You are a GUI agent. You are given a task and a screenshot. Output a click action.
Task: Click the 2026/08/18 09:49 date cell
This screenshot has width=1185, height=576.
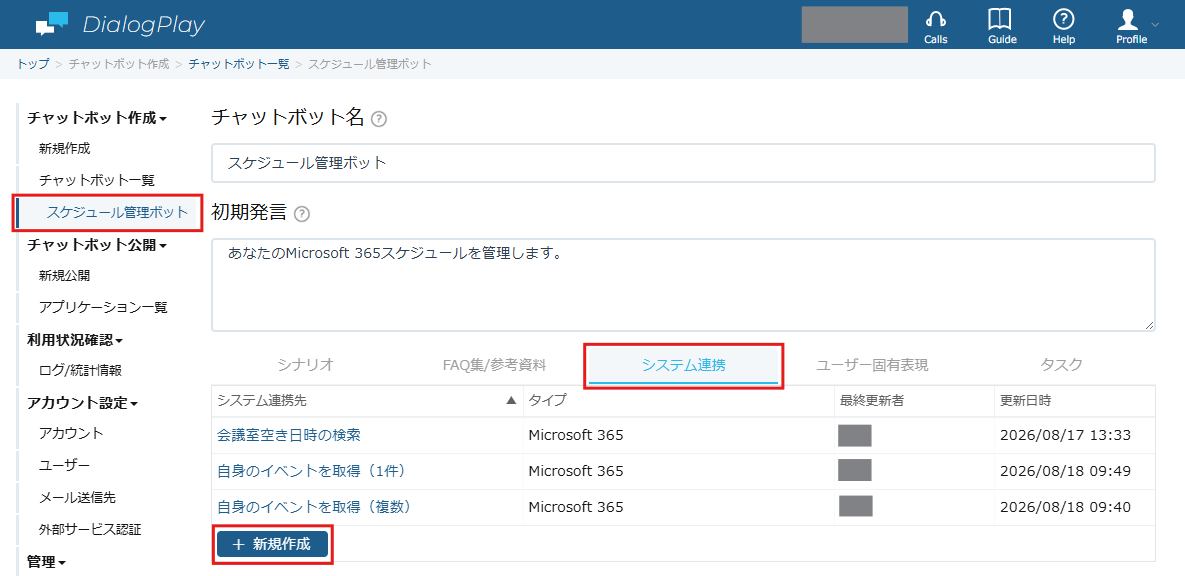[1065, 471]
